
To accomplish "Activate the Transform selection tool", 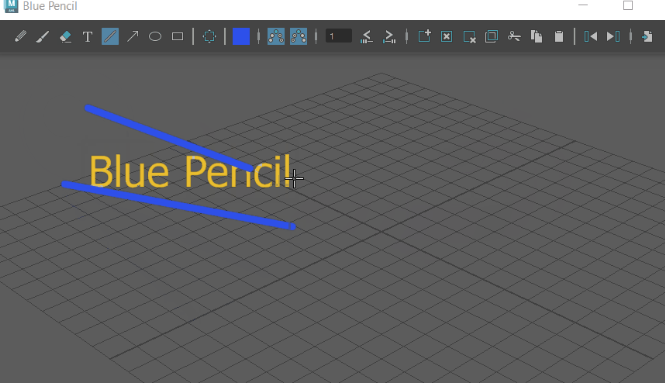I will pyautogui.click(x=209, y=36).
